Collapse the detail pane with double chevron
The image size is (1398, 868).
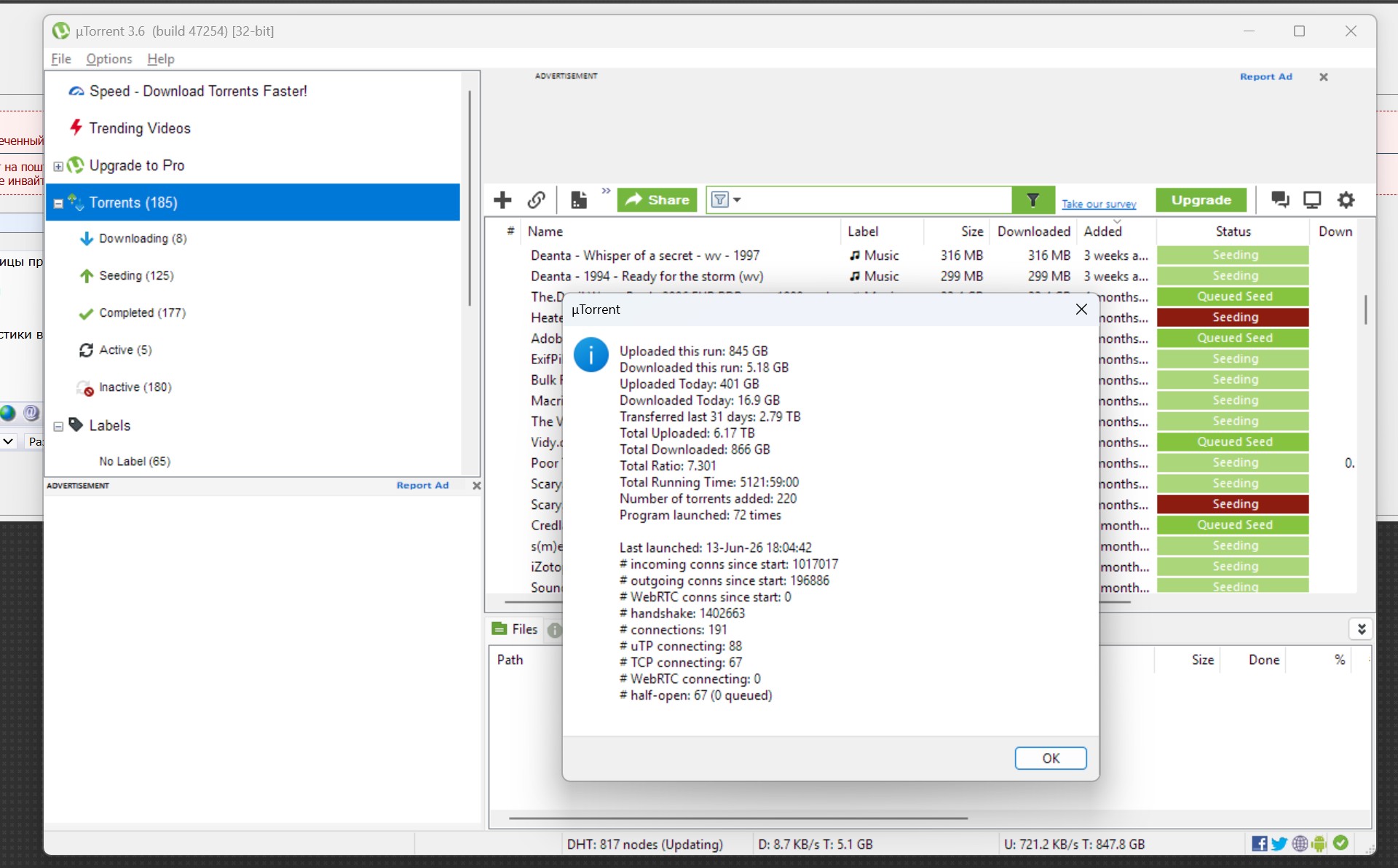(x=1361, y=629)
